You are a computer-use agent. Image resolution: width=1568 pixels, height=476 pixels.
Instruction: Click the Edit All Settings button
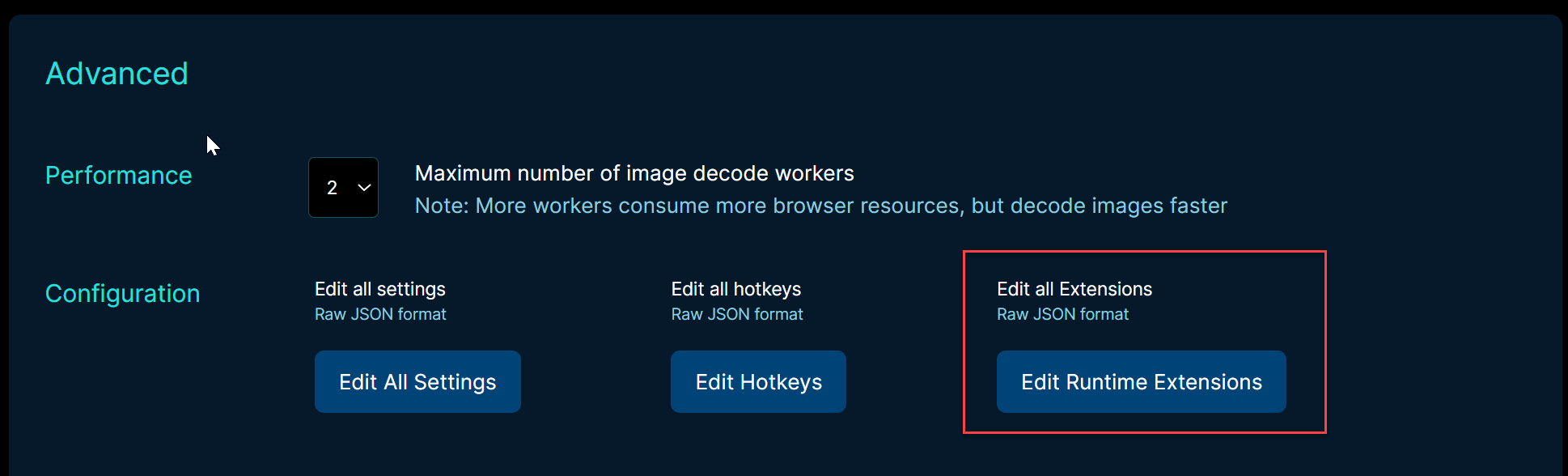click(417, 381)
